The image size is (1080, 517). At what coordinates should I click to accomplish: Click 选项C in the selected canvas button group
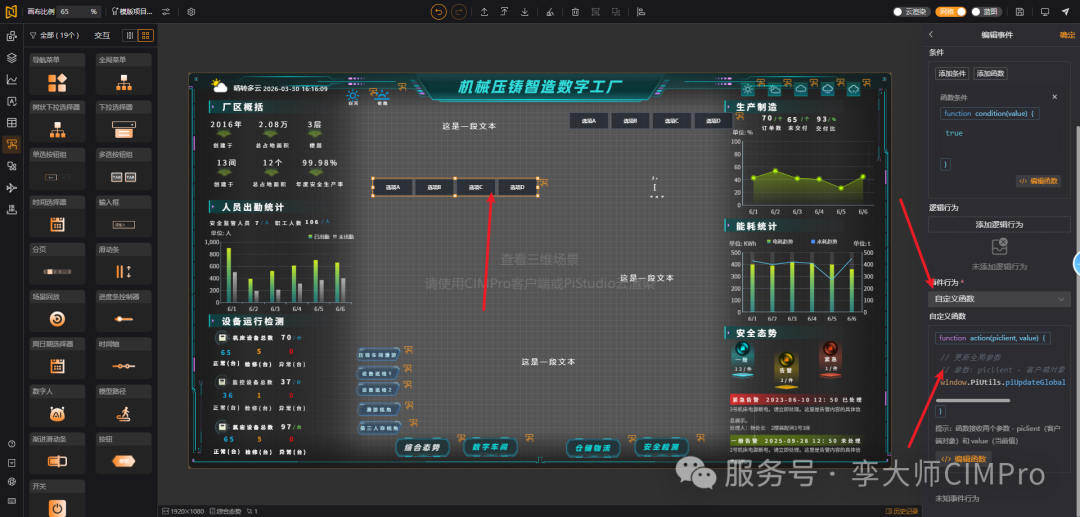point(476,187)
